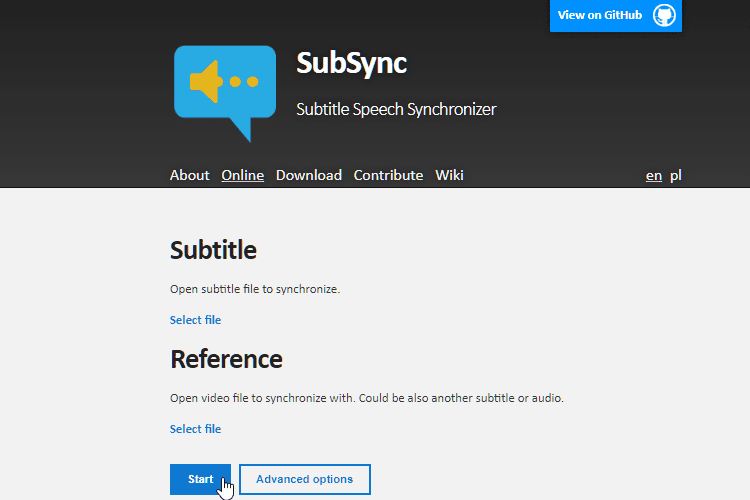Switch language to English (en)

point(654,176)
